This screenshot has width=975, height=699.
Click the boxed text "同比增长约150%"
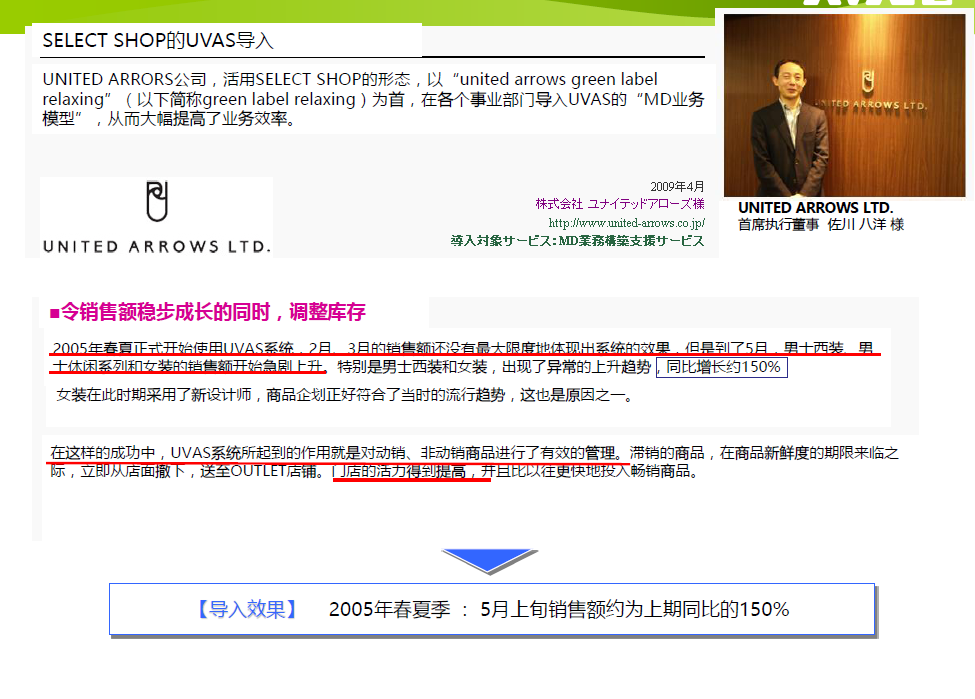(723, 367)
